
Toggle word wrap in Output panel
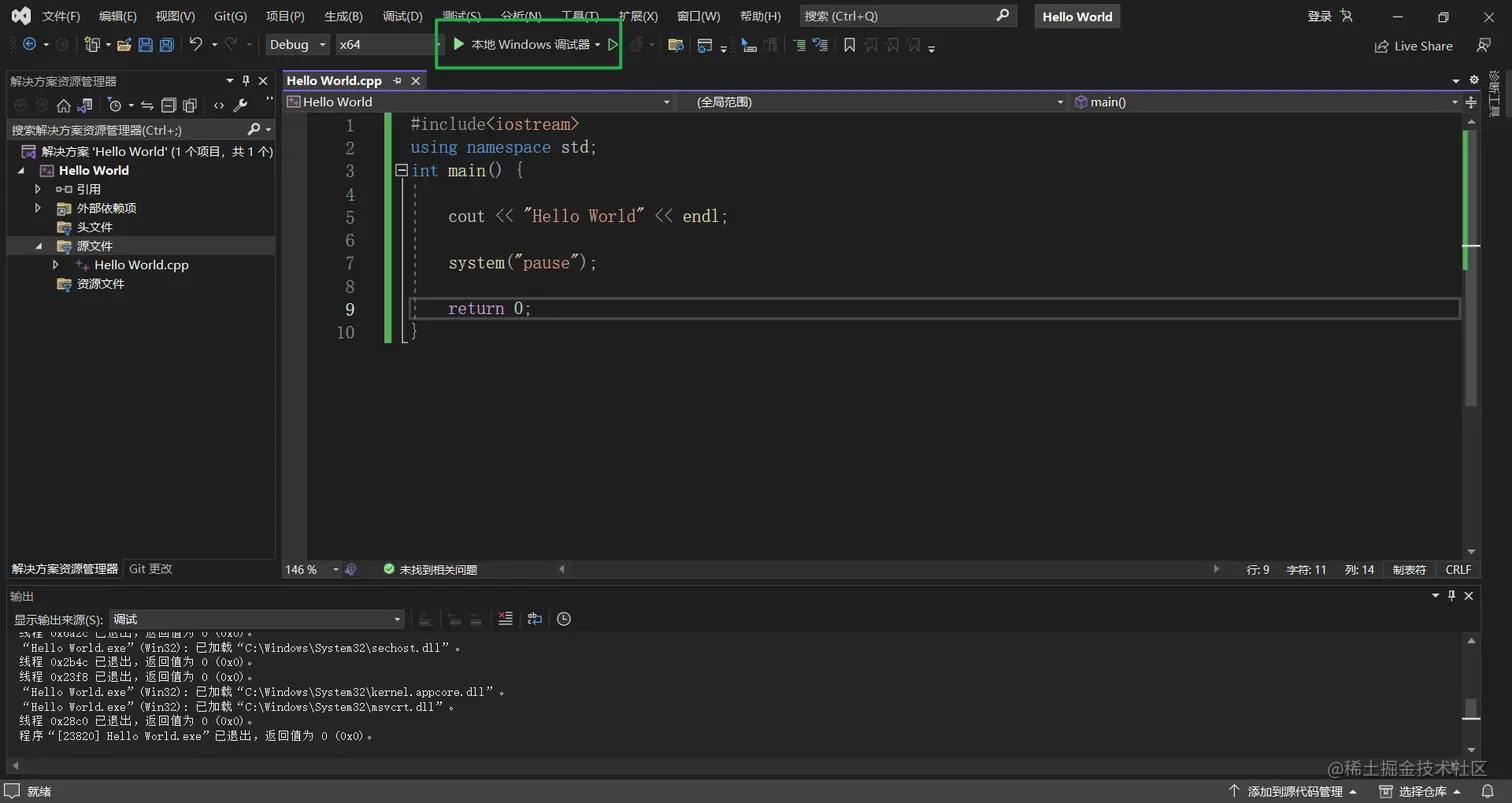pos(535,619)
